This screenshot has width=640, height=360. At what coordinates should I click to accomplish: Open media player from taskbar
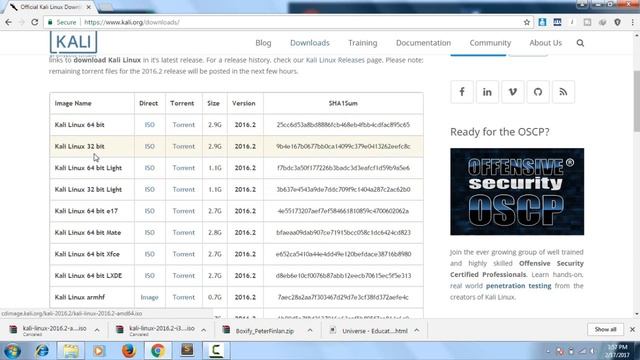point(99,351)
